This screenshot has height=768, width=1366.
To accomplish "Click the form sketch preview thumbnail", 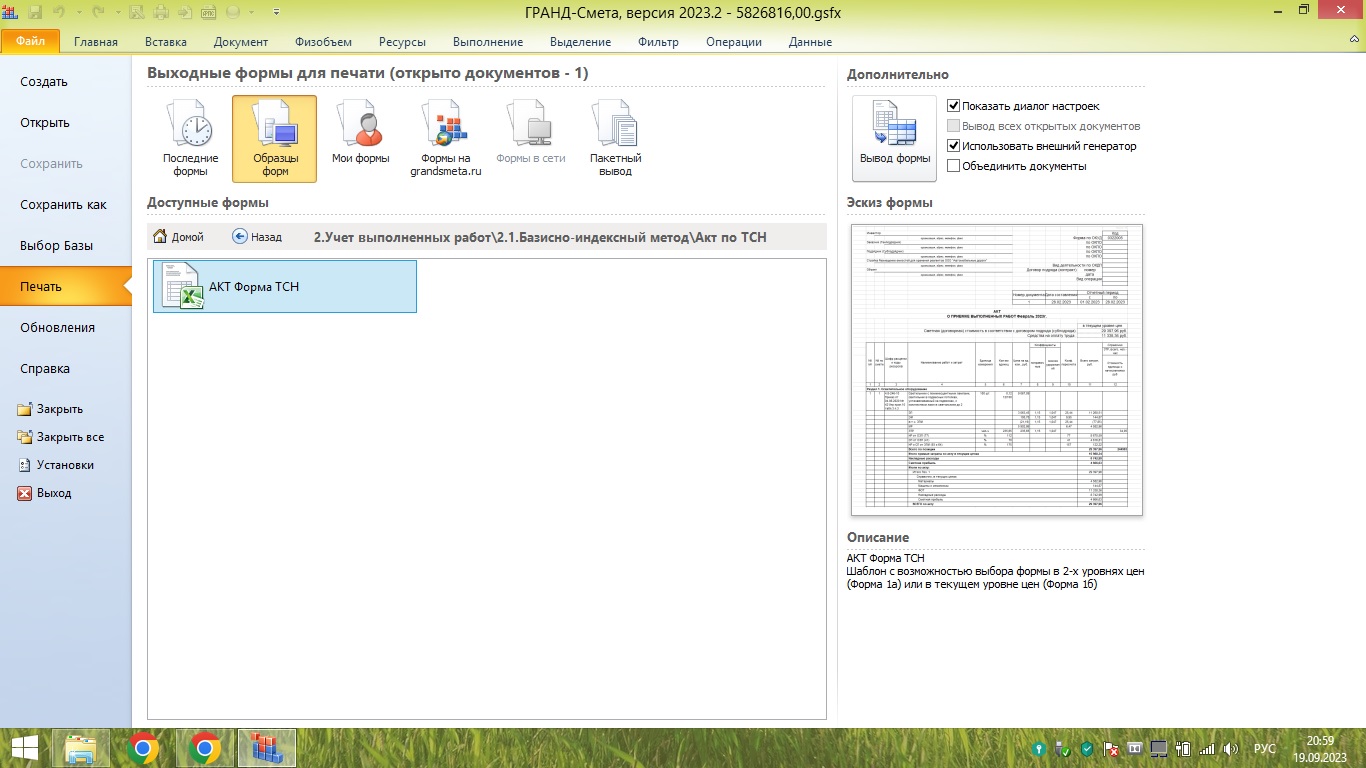I will pos(995,370).
